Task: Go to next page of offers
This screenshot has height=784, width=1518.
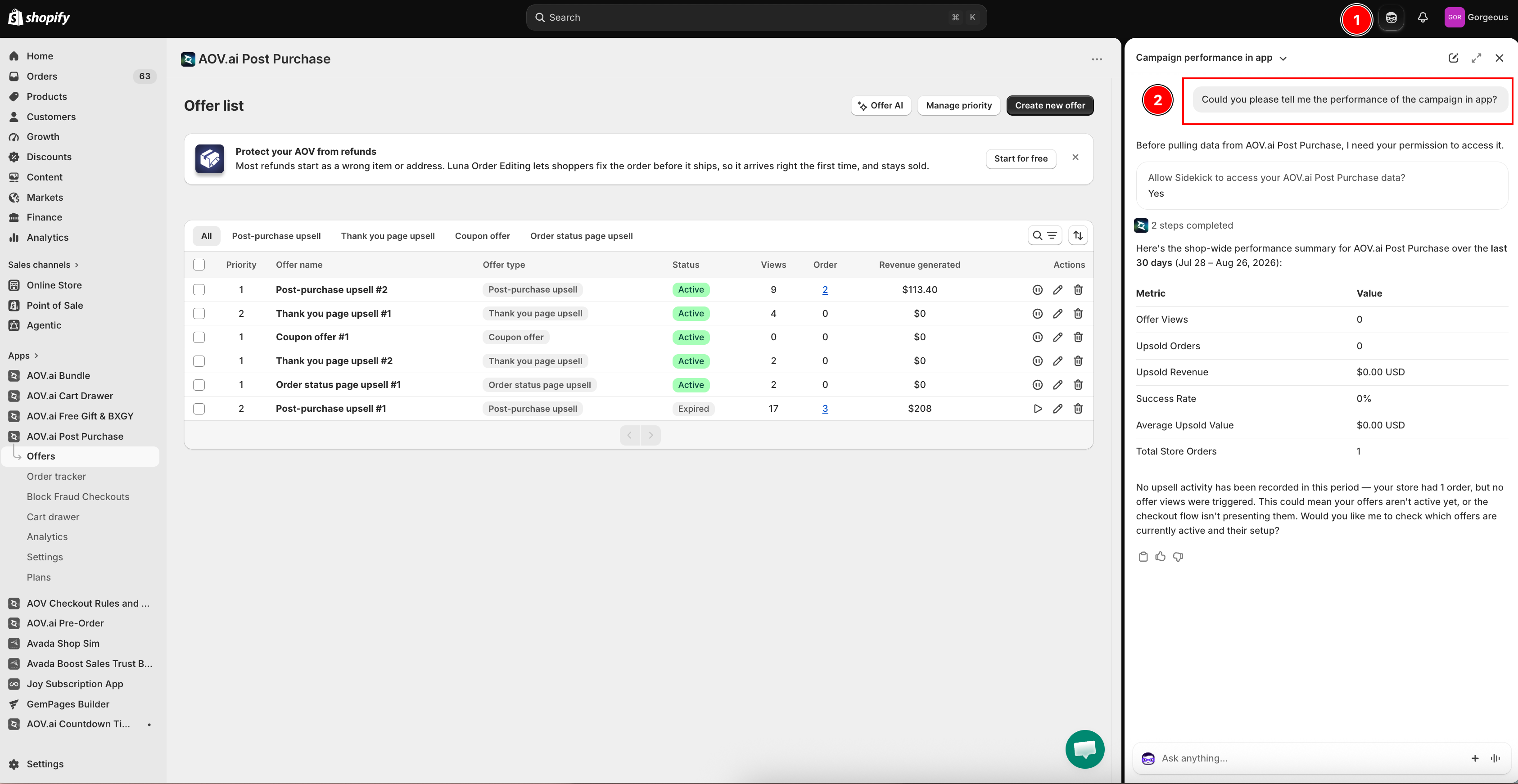Action: point(651,435)
